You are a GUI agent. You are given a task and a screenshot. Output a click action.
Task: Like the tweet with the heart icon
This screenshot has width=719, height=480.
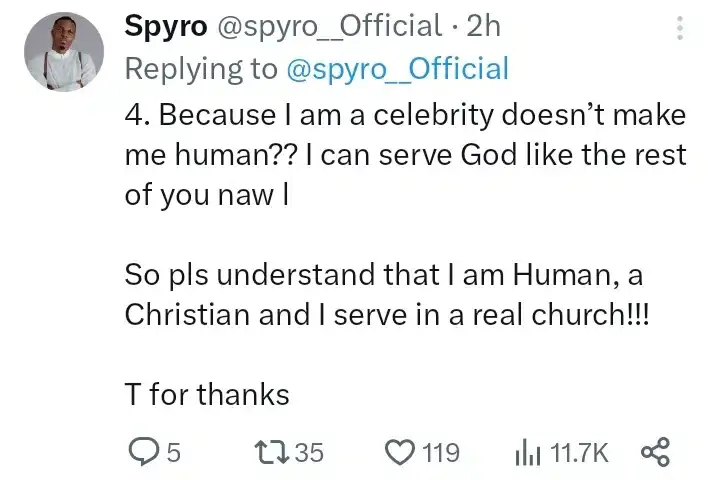pyautogui.click(x=397, y=452)
